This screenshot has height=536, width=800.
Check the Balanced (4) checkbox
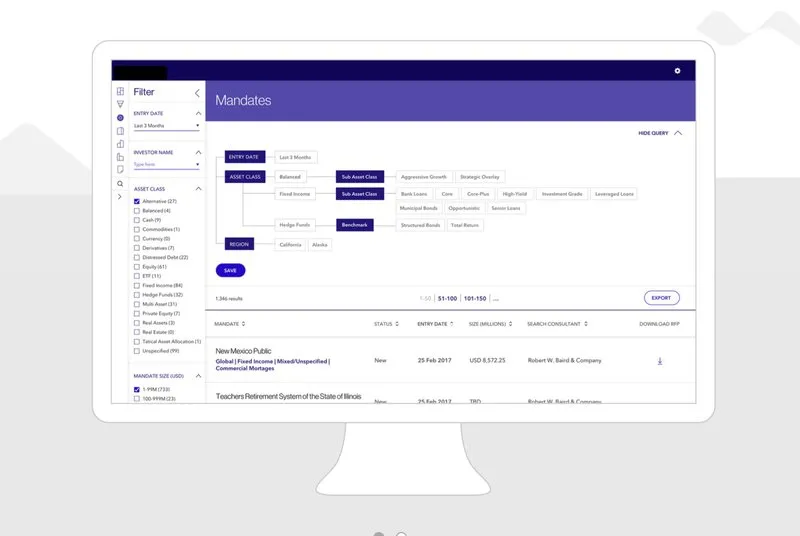137,211
